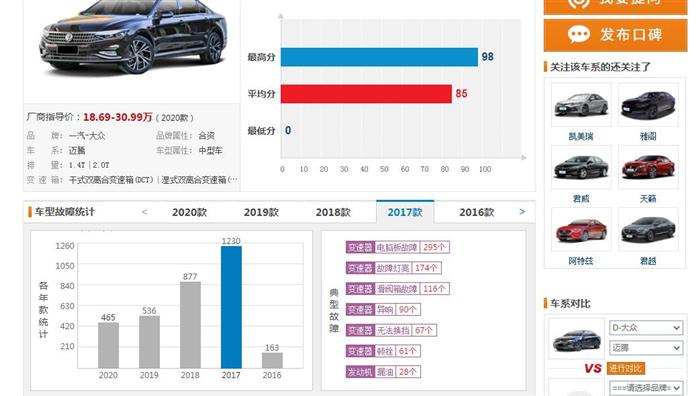Screen dimensions: 700x396
Task: Go to previous model years arrow
Action: coord(145,212)
